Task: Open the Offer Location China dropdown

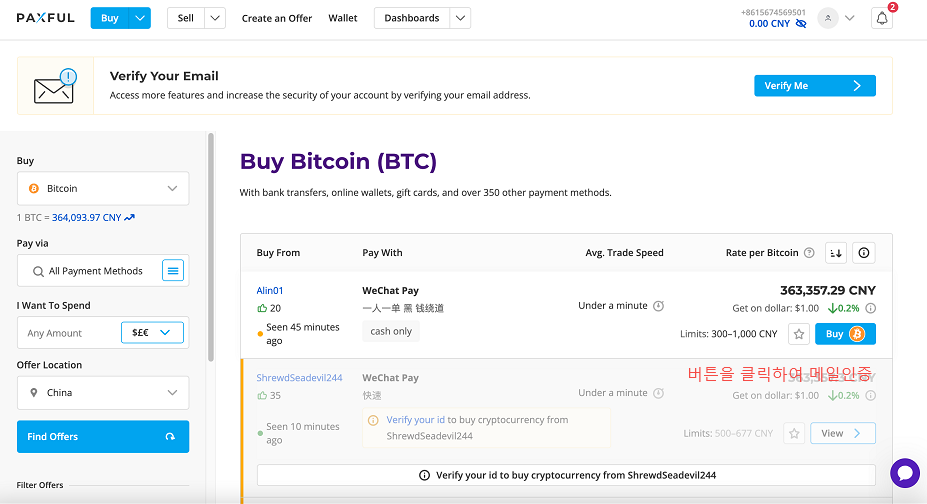Action: point(103,393)
